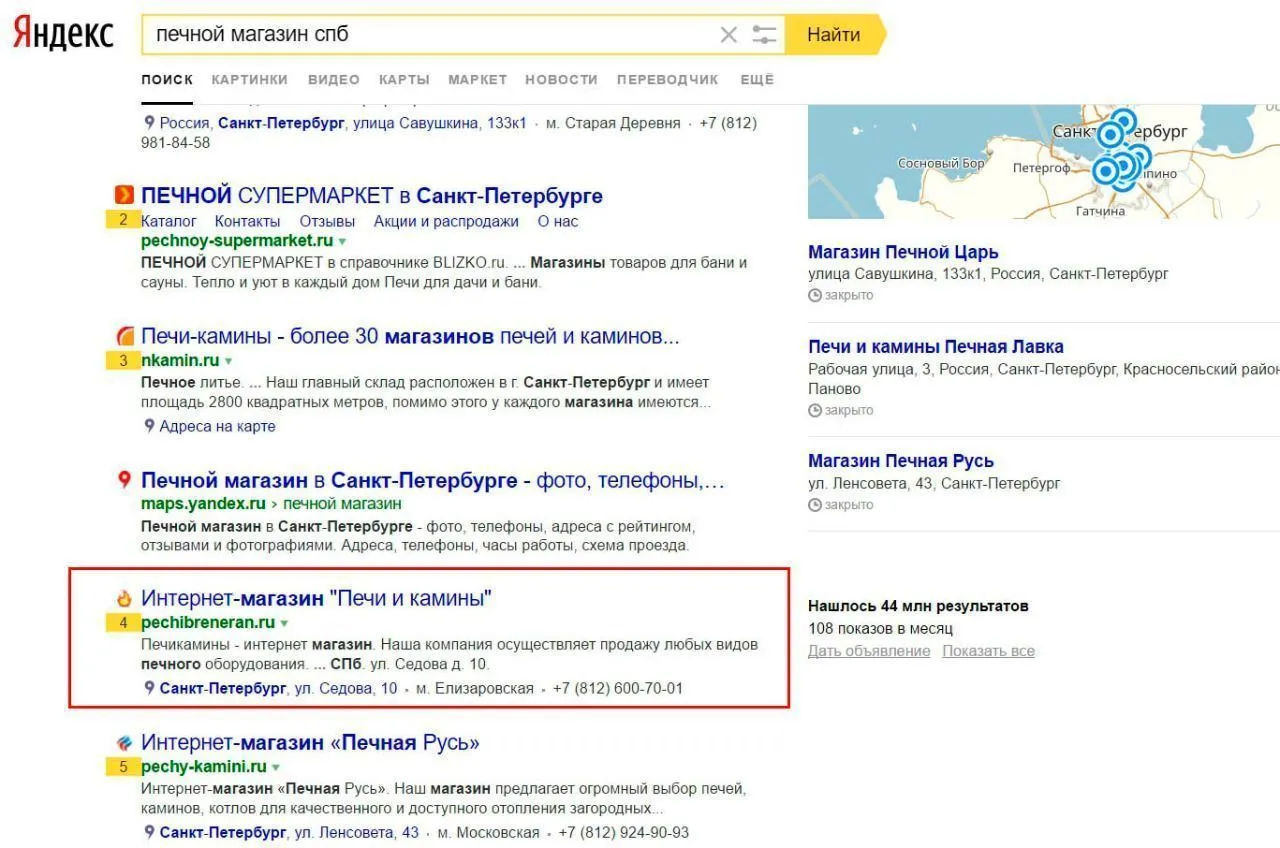Open the Адреса на карте link

(x=217, y=426)
